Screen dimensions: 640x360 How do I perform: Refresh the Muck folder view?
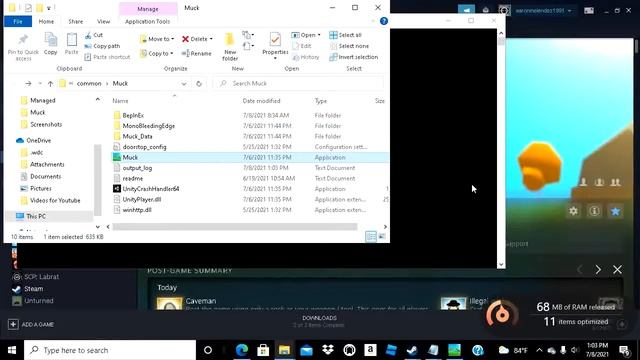pos(199,83)
